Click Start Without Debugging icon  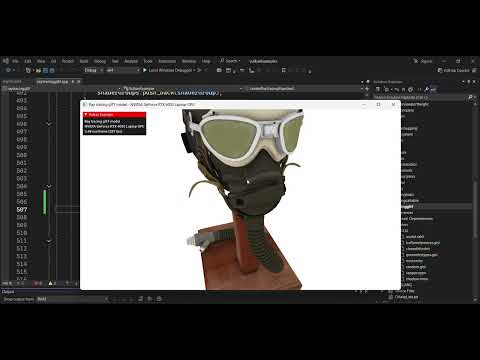click(199, 70)
